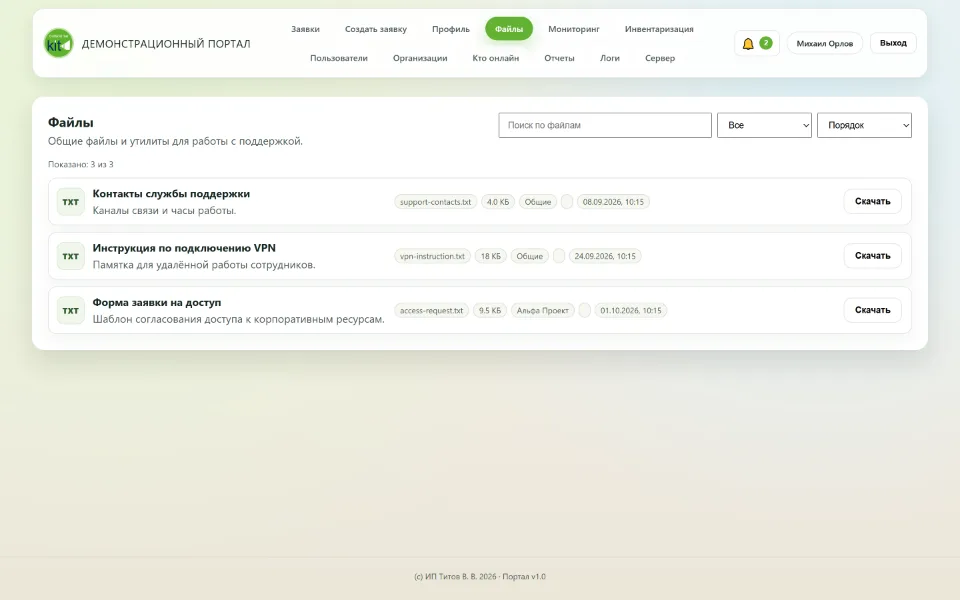This screenshot has width=960, height=600.
Task: Open the Все filter dropdown
Action: [x=764, y=125]
